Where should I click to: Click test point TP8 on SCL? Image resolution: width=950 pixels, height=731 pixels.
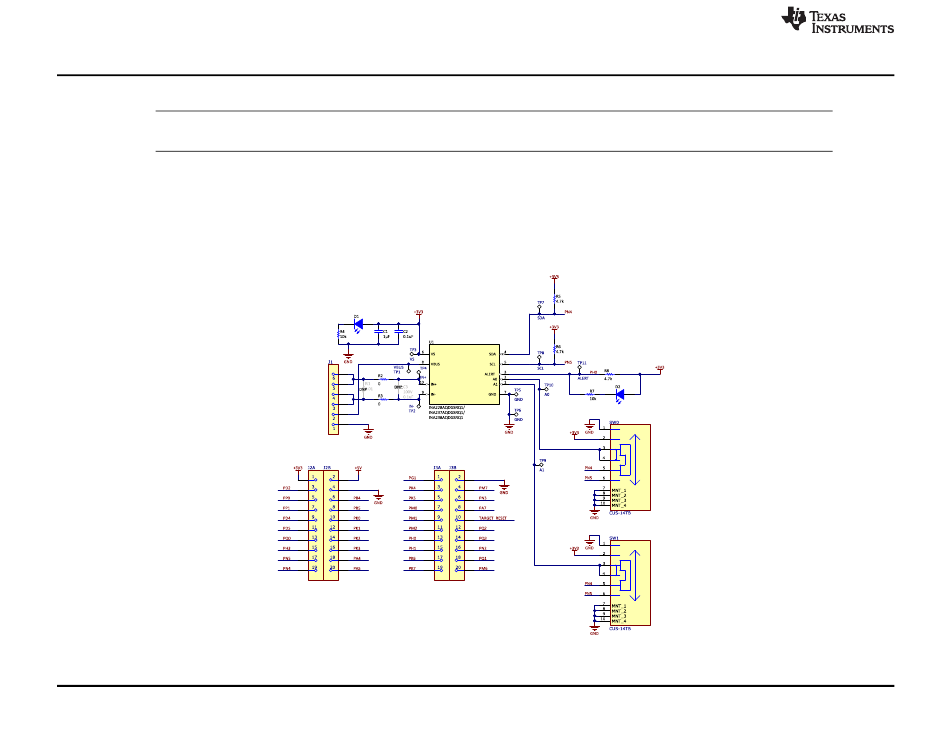point(540,357)
